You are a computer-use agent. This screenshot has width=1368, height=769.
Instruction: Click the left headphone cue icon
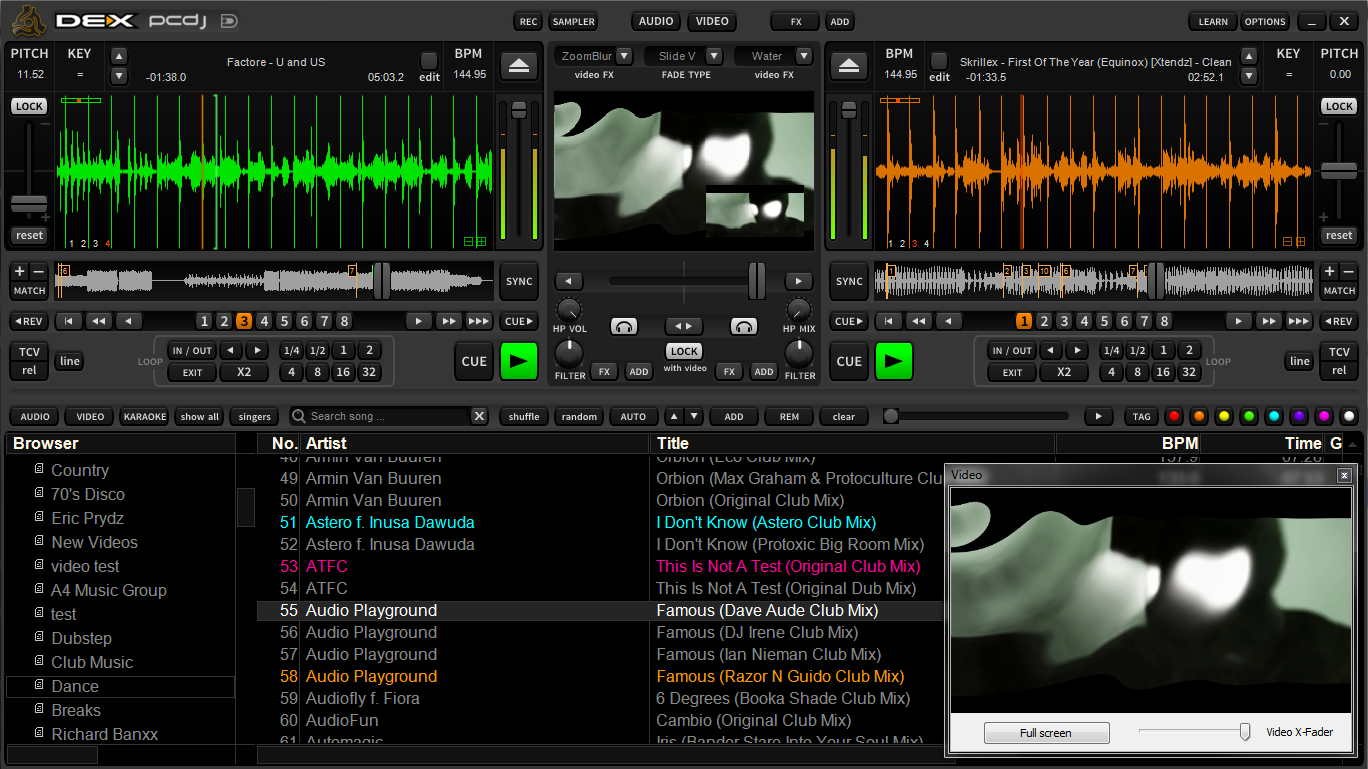[626, 326]
